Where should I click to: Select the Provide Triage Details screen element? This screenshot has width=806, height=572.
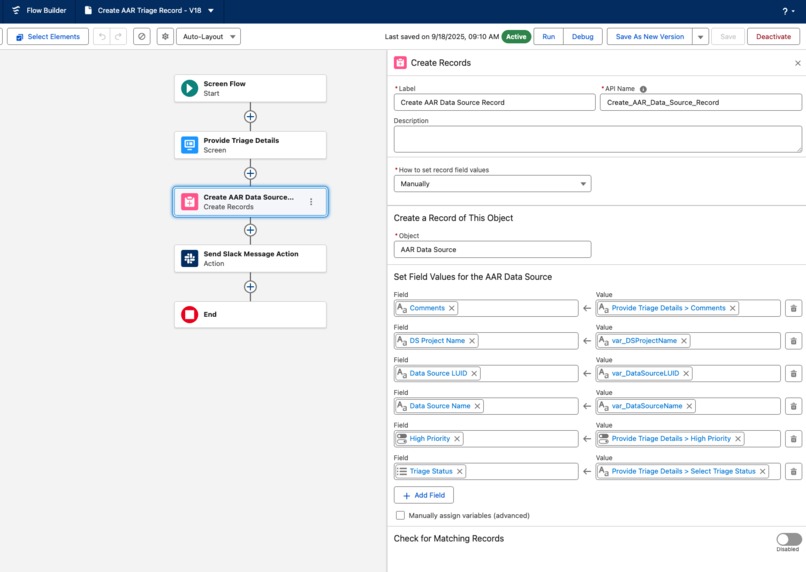coord(250,145)
